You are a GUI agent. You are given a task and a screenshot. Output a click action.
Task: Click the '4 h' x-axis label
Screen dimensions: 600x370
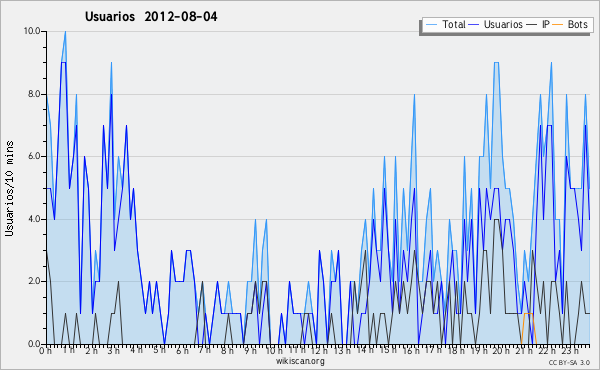[x=136, y=351]
